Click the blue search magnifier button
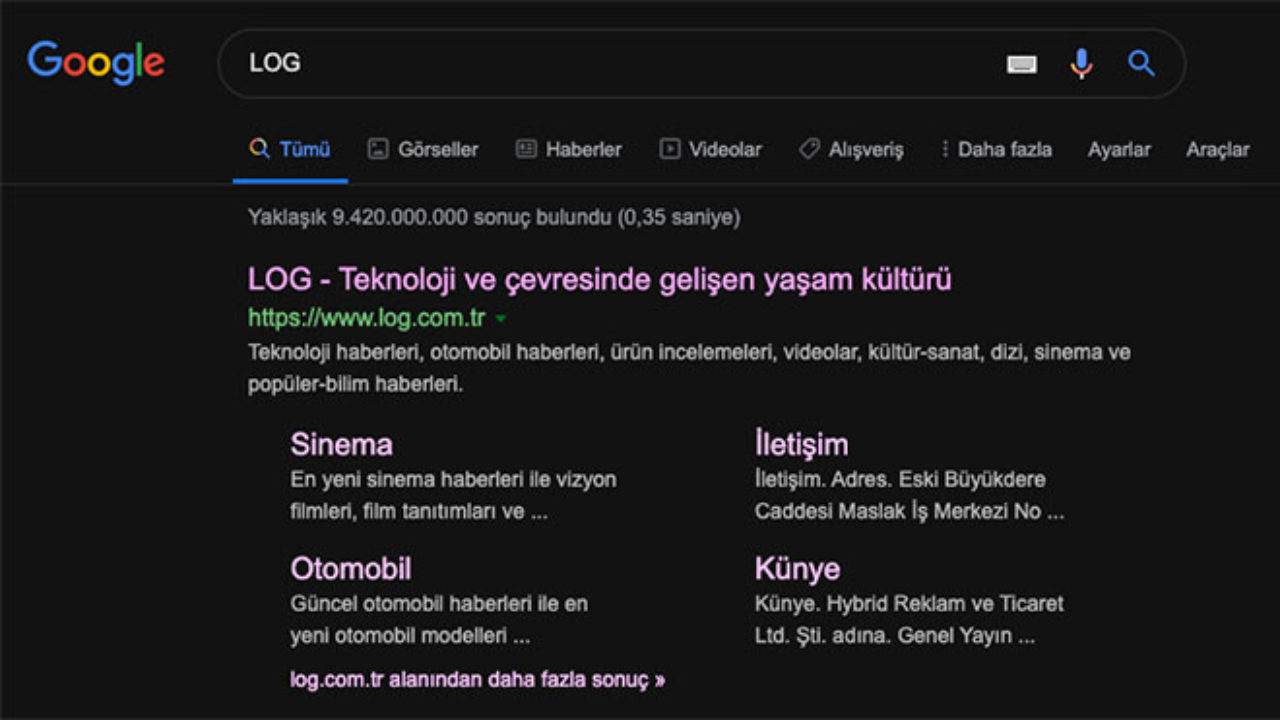The width and height of the screenshot is (1280, 720). [1141, 64]
